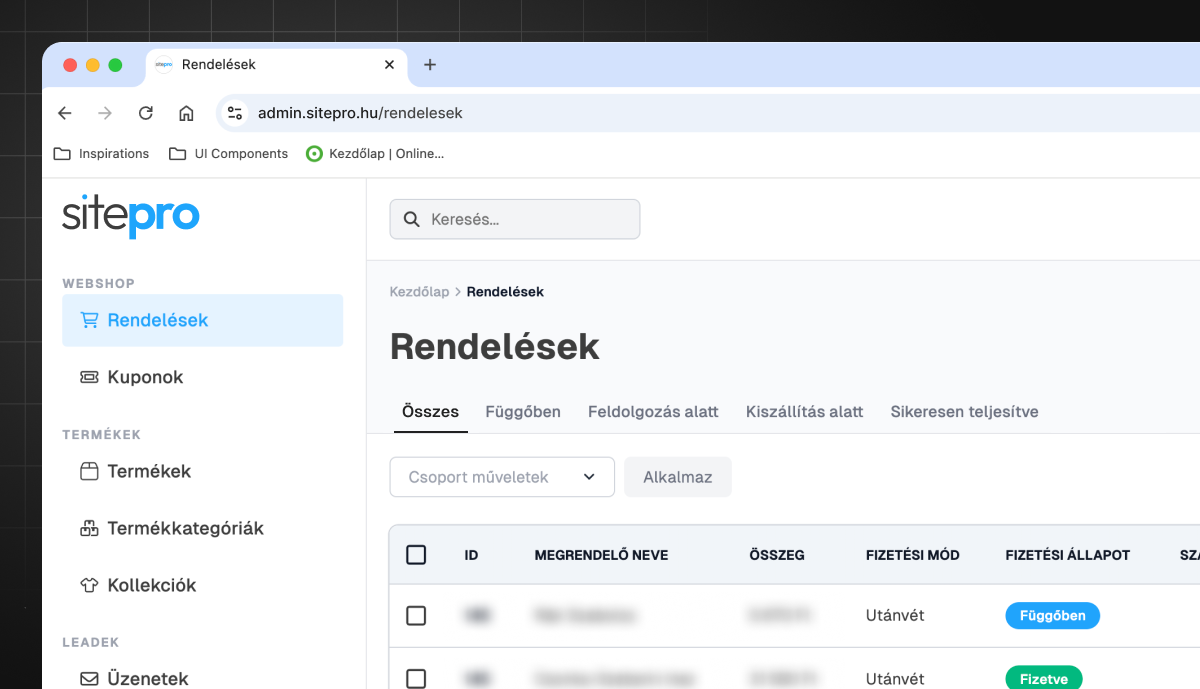Toggle the select-all checkbox in table header
The width and height of the screenshot is (1200, 689).
click(416, 554)
